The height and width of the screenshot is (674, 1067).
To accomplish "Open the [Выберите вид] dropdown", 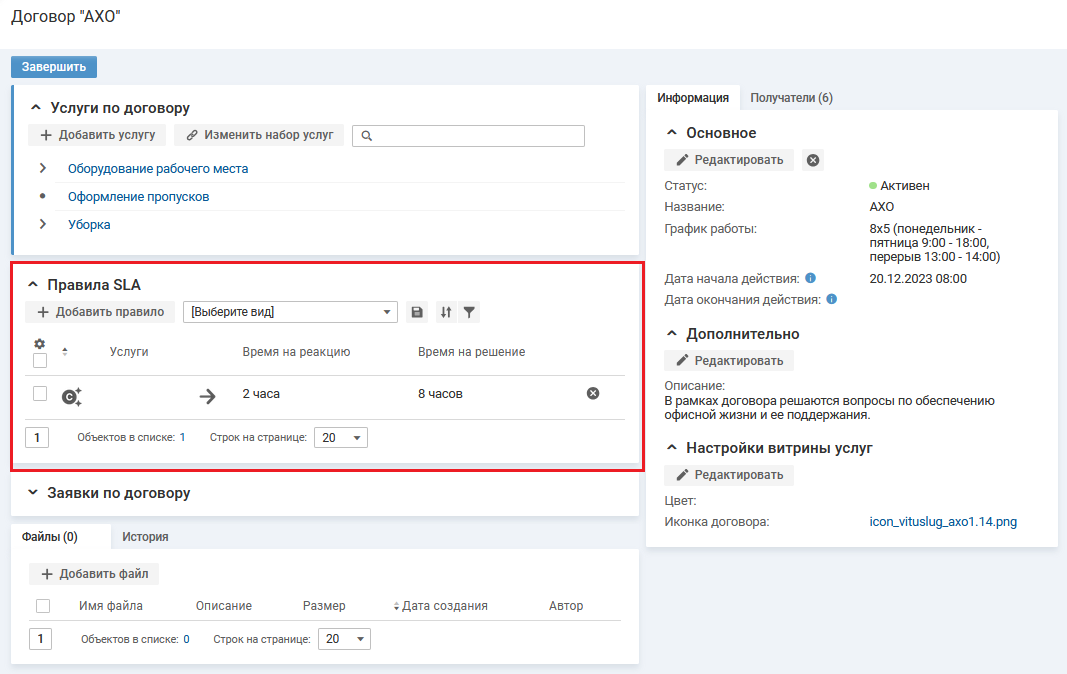I will (x=290, y=312).
